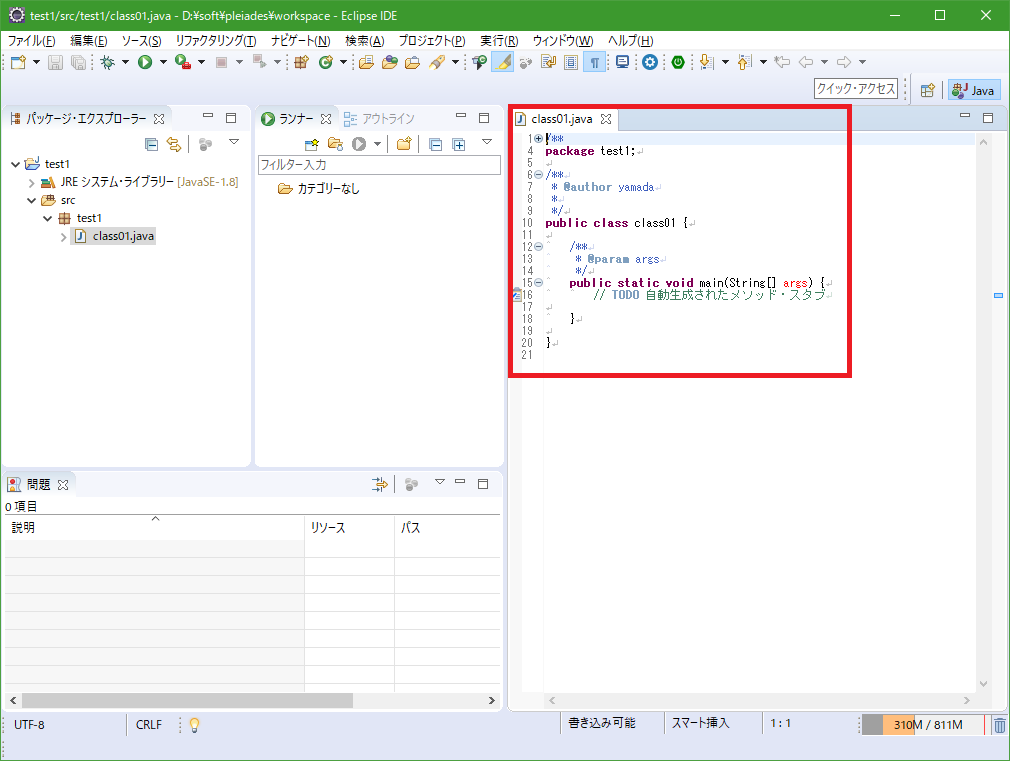Click the tip light bulb in status bar

tap(194, 725)
